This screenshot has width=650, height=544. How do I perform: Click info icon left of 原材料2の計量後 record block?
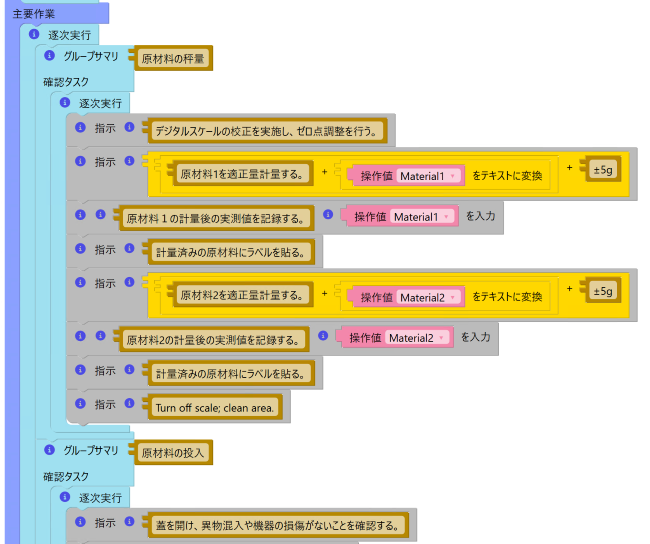80,337
